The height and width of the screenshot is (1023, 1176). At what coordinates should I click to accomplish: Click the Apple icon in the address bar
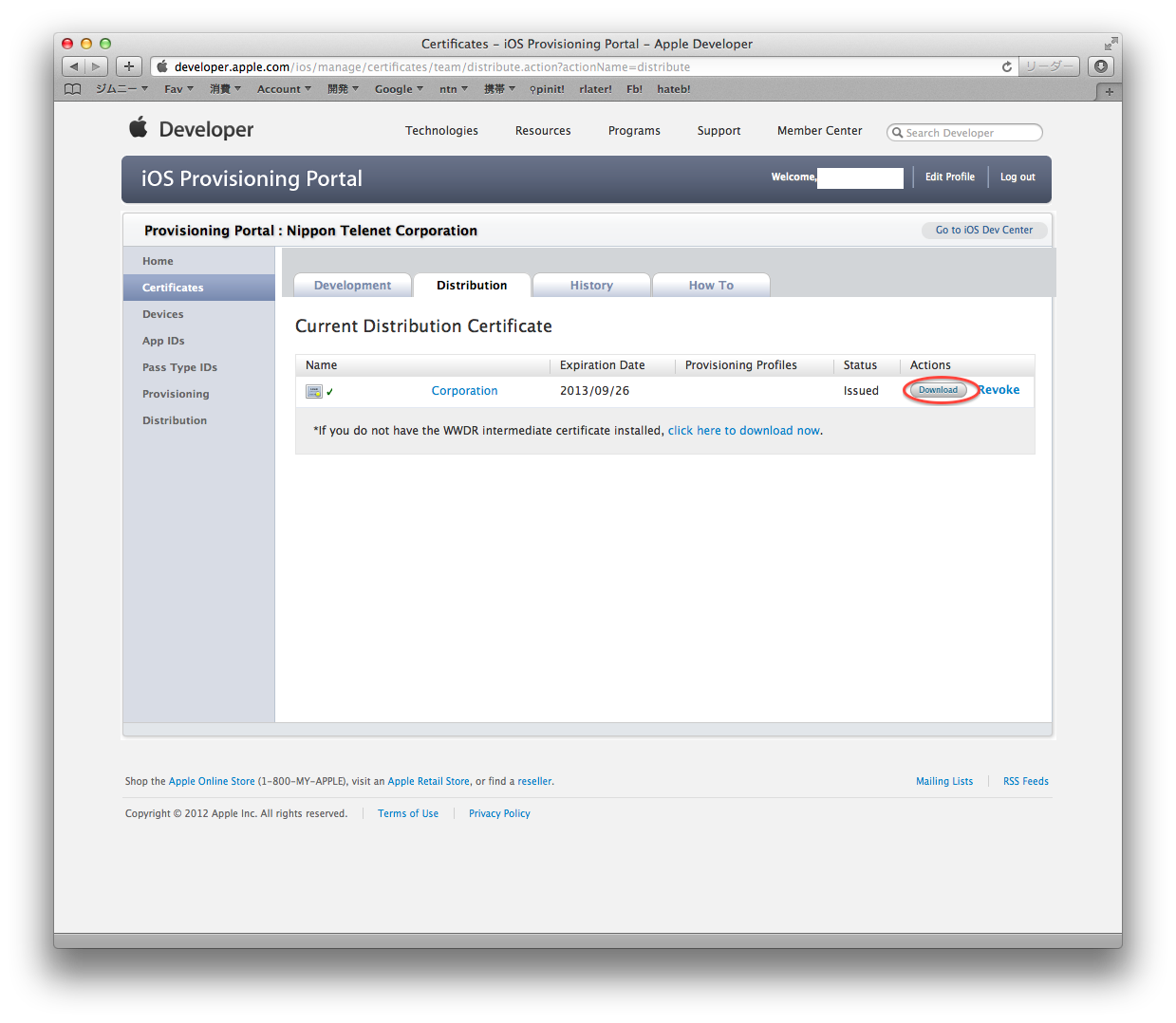(162, 66)
